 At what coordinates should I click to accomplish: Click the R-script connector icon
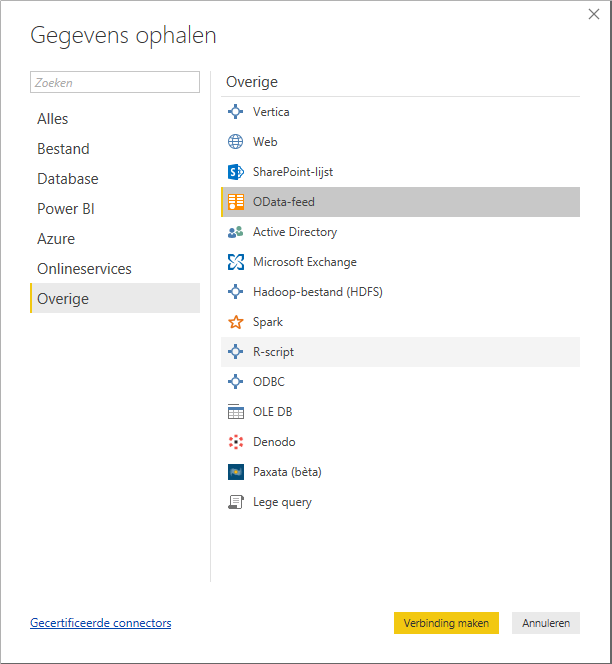coord(235,352)
